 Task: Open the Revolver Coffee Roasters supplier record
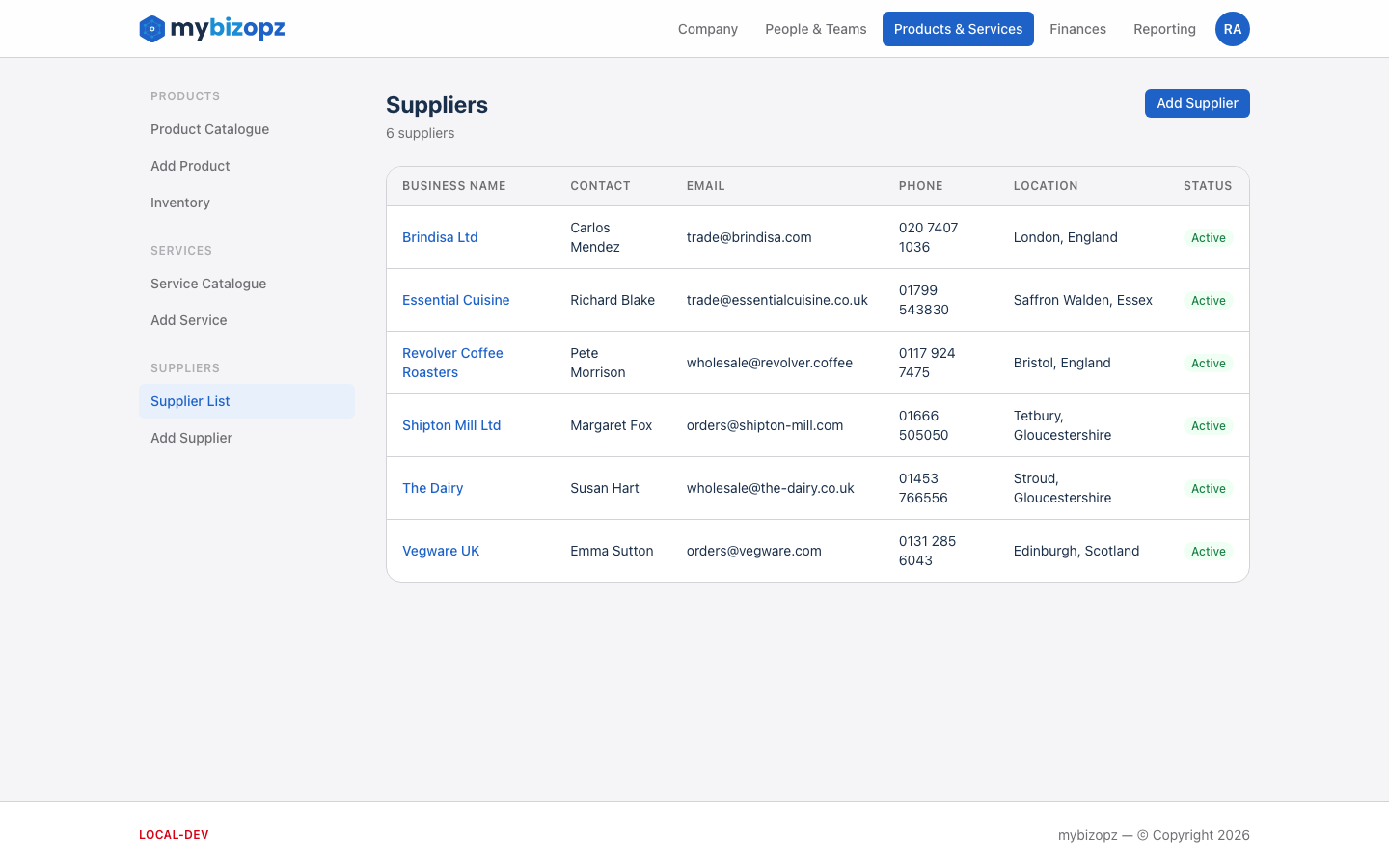(452, 363)
